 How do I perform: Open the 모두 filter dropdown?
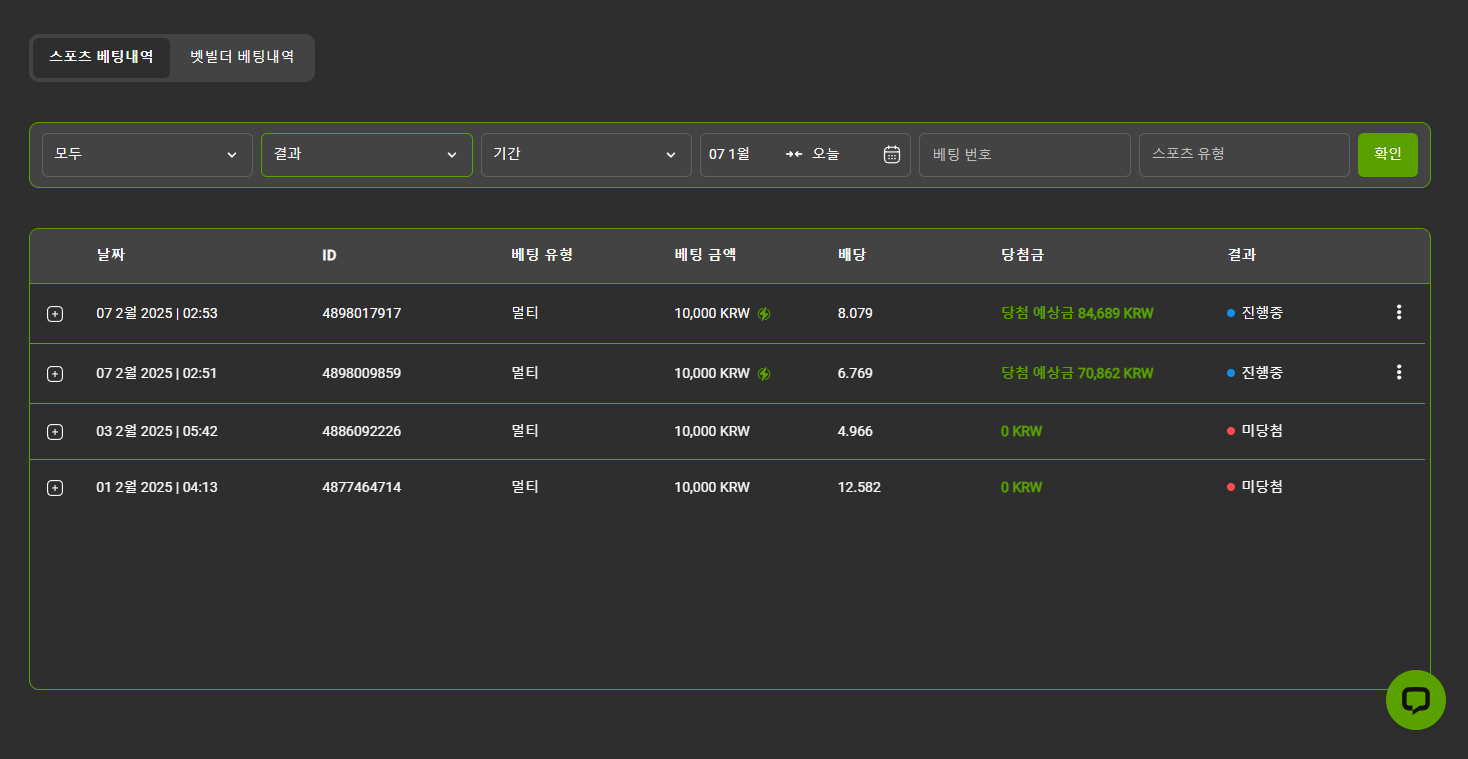(147, 155)
